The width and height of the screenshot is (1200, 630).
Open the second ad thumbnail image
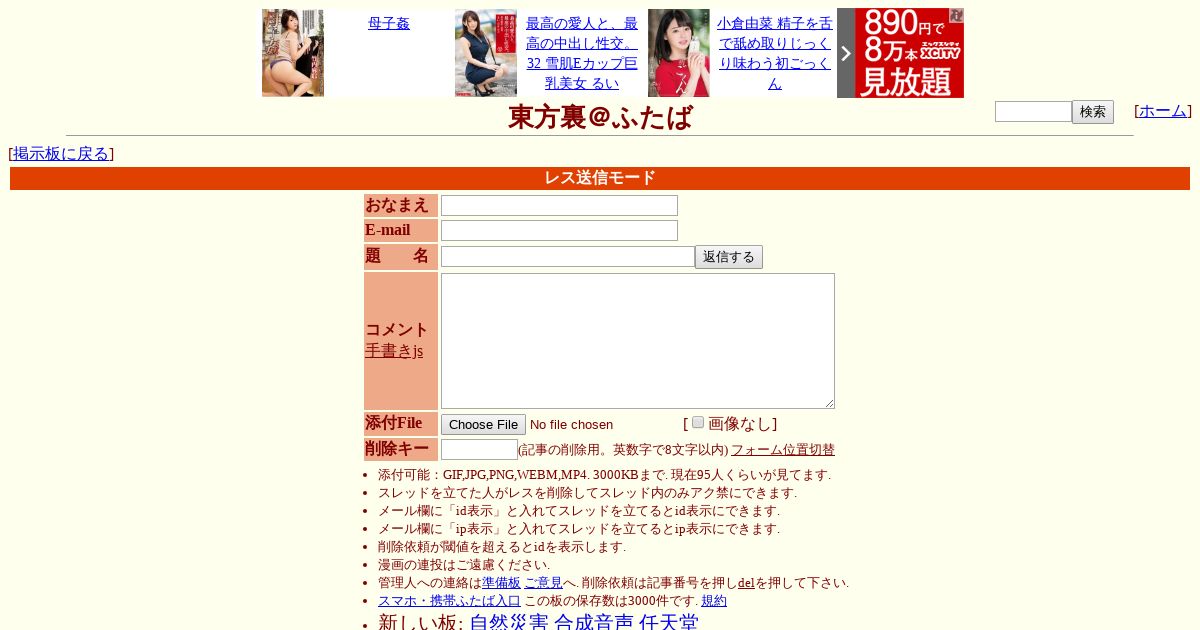click(x=486, y=53)
